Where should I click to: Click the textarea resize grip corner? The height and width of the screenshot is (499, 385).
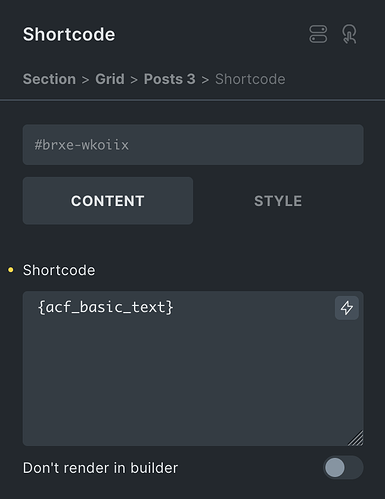tap(356, 438)
